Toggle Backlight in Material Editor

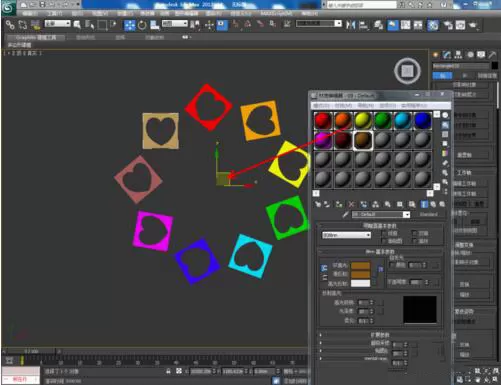[445, 125]
